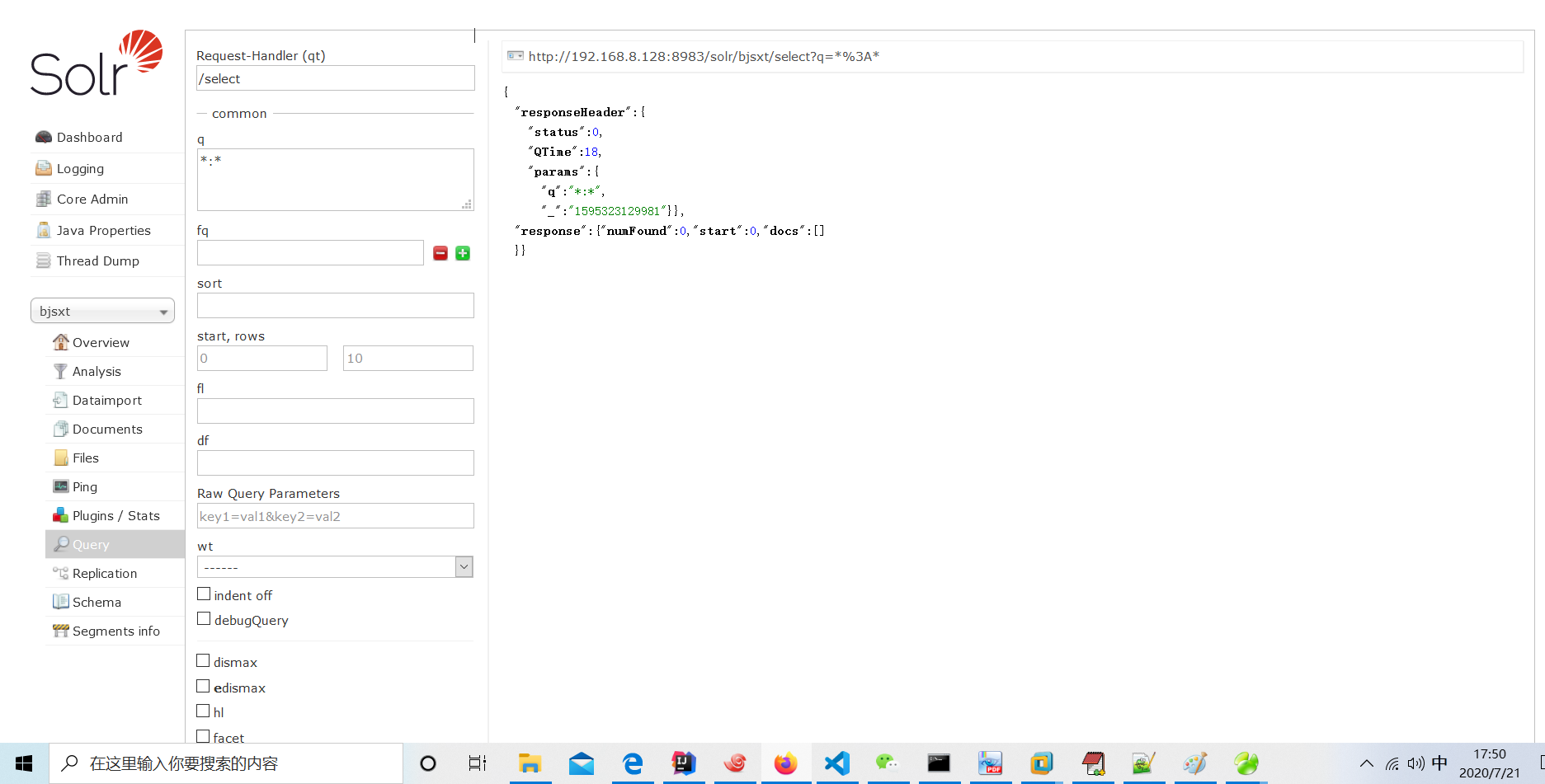Image resolution: width=1545 pixels, height=784 pixels.
Task: Remove the fq row with red minus
Action: [440, 253]
